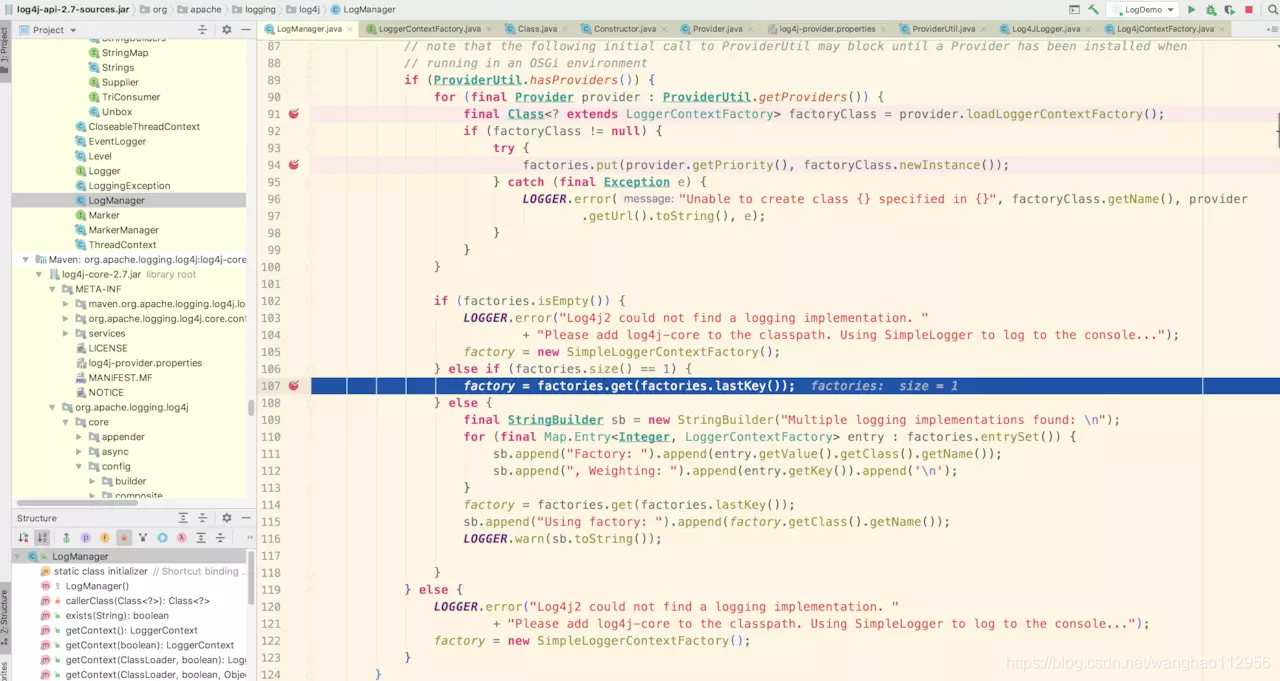Screen dimensions: 1280x681
Task: Open Project panel settings gear
Action: [227, 30]
